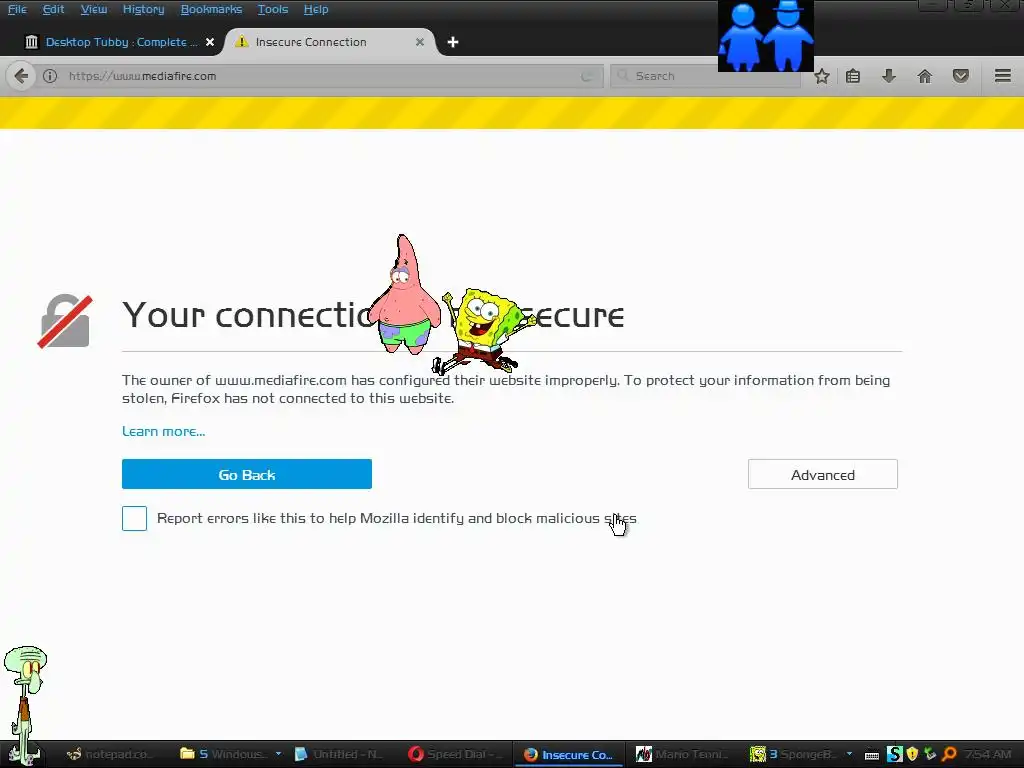
Task: Open the Help menu
Action: (x=316, y=9)
